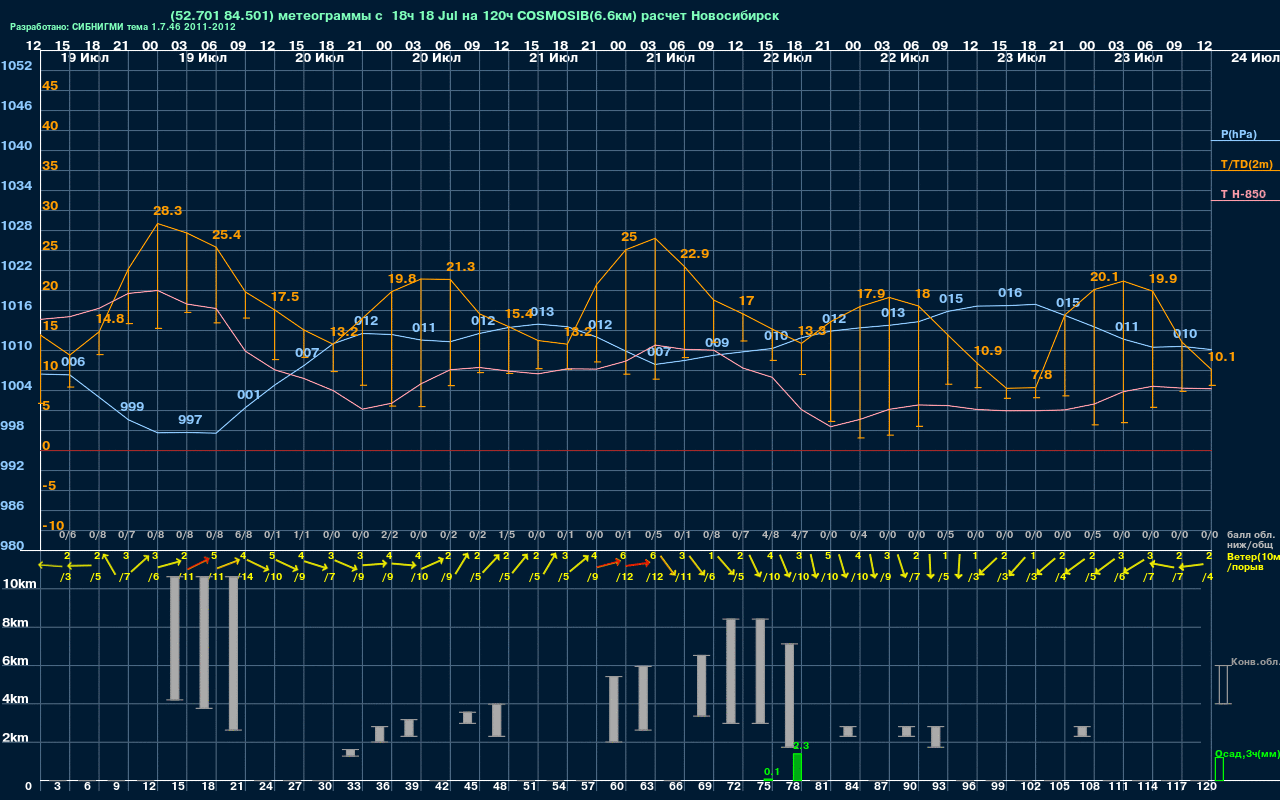Click the 10.1 temperature label
Screen dimensions: 1280x800
tap(1222, 357)
